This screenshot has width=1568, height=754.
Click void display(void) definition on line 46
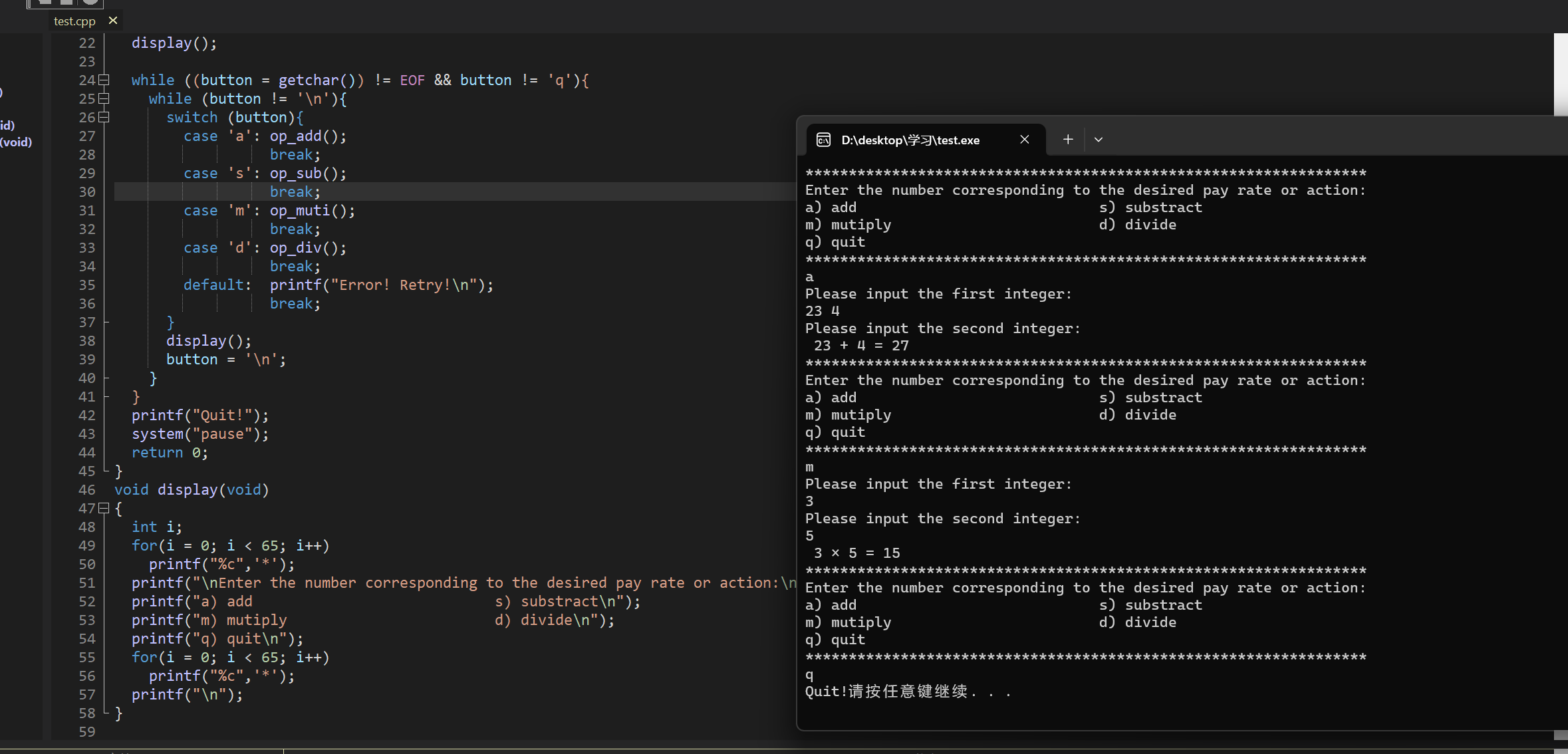192,490
